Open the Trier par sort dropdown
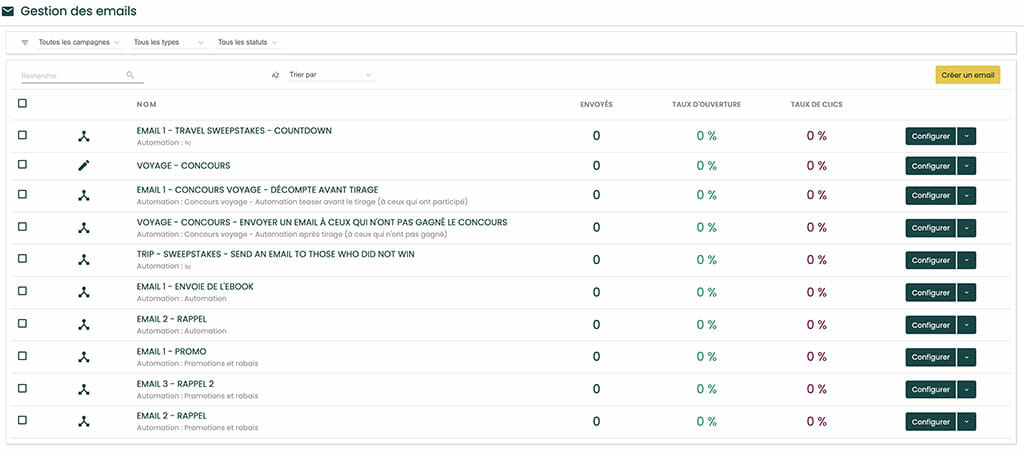 (x=330, y=75)
